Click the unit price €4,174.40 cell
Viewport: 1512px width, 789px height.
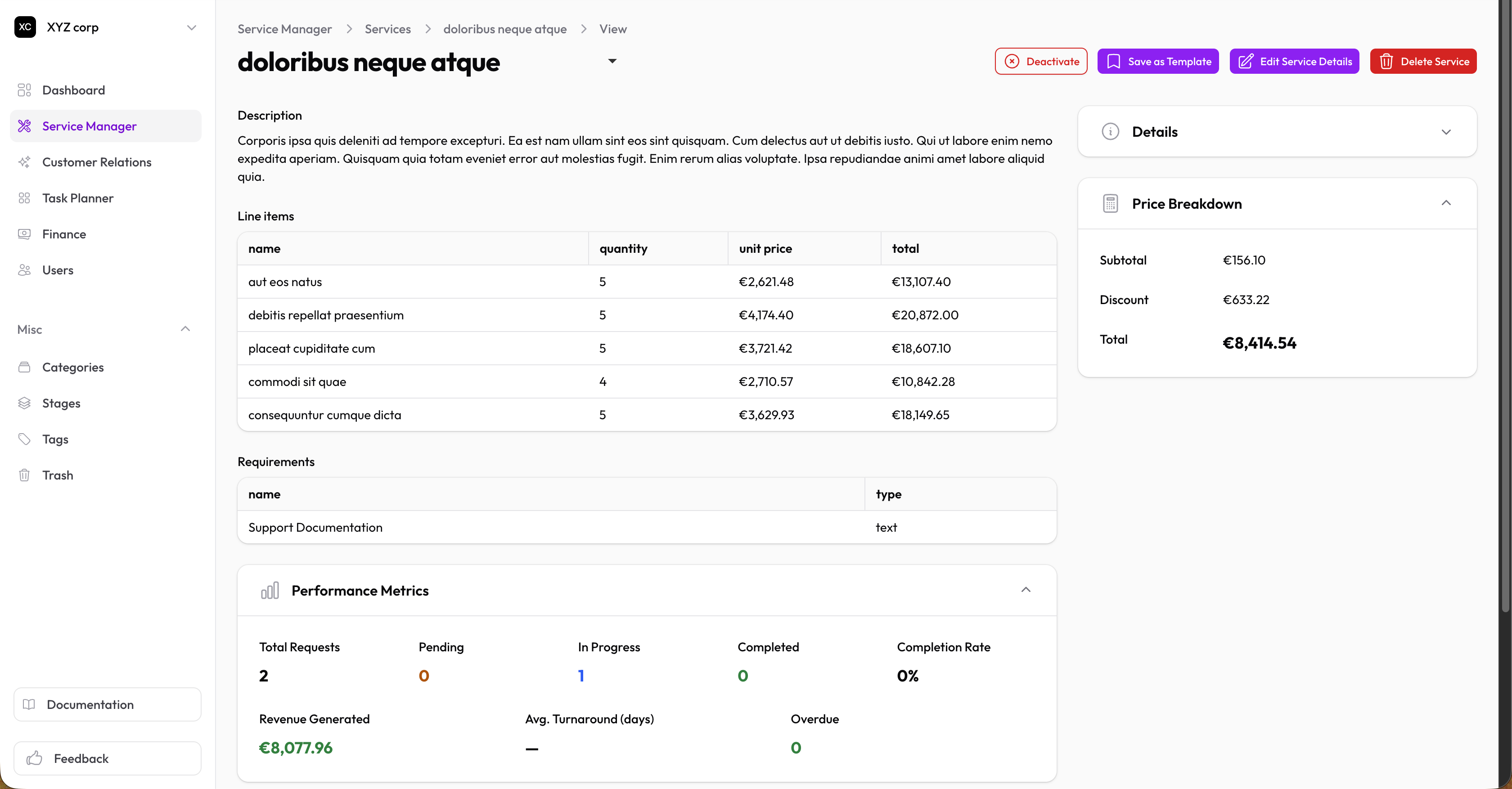[765, 315]
